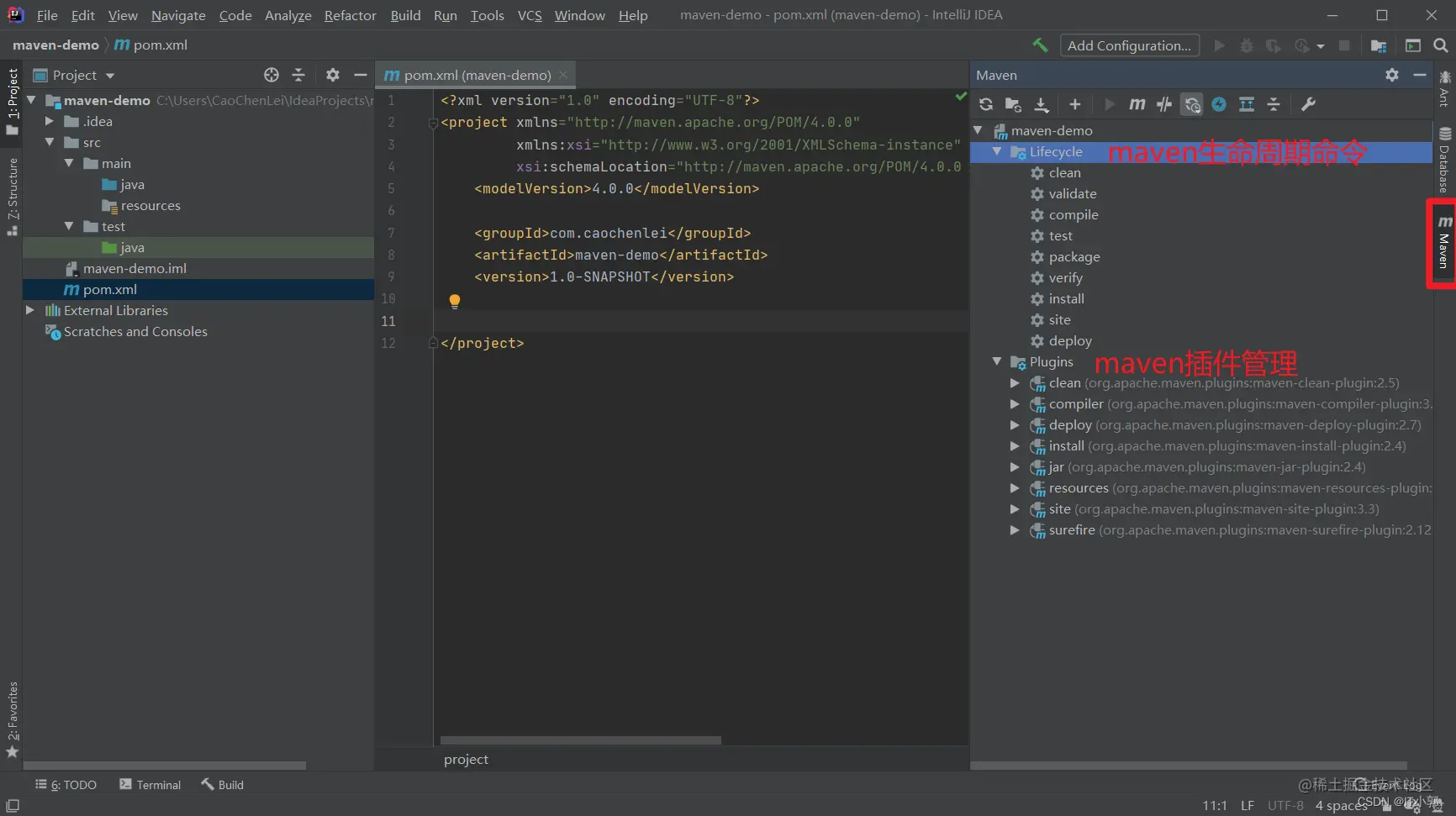Toggle the 1: Project side tab
Screen dimensions: 1456x816
(12, 102)
